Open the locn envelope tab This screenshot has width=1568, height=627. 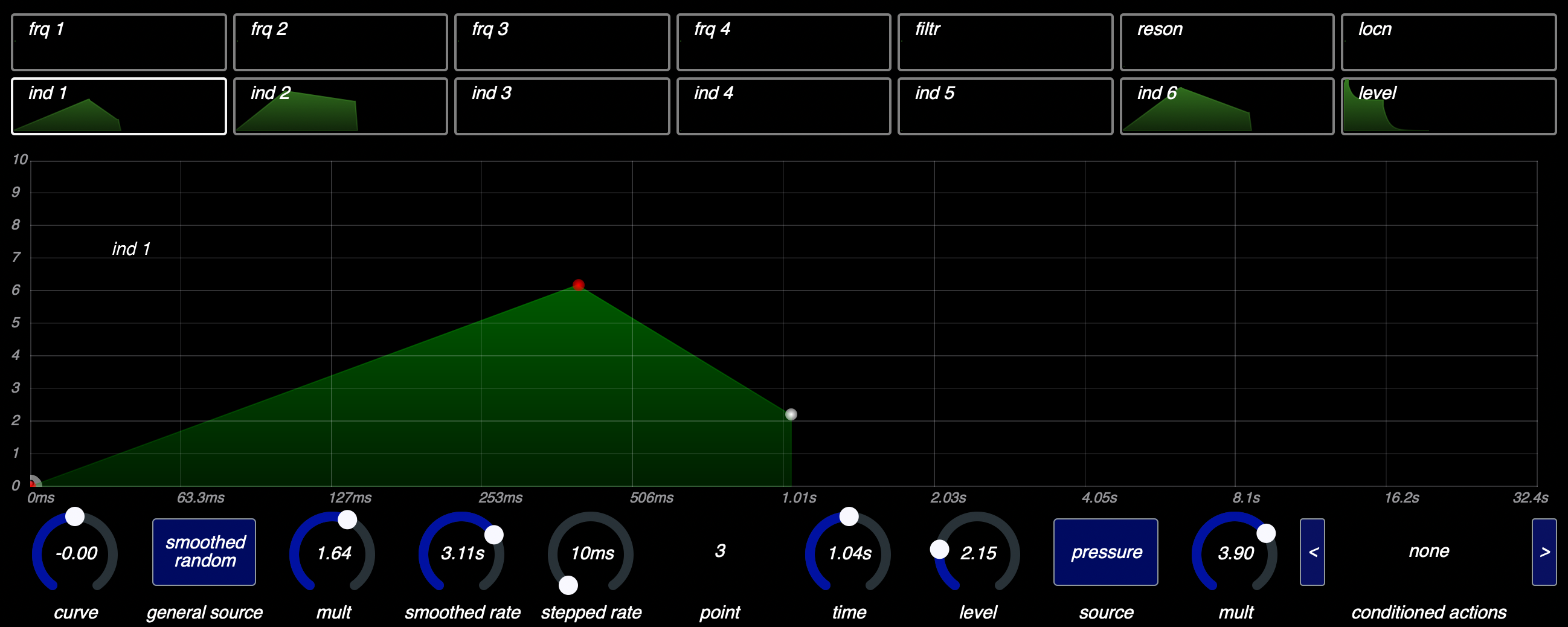tap(1448, 43)
